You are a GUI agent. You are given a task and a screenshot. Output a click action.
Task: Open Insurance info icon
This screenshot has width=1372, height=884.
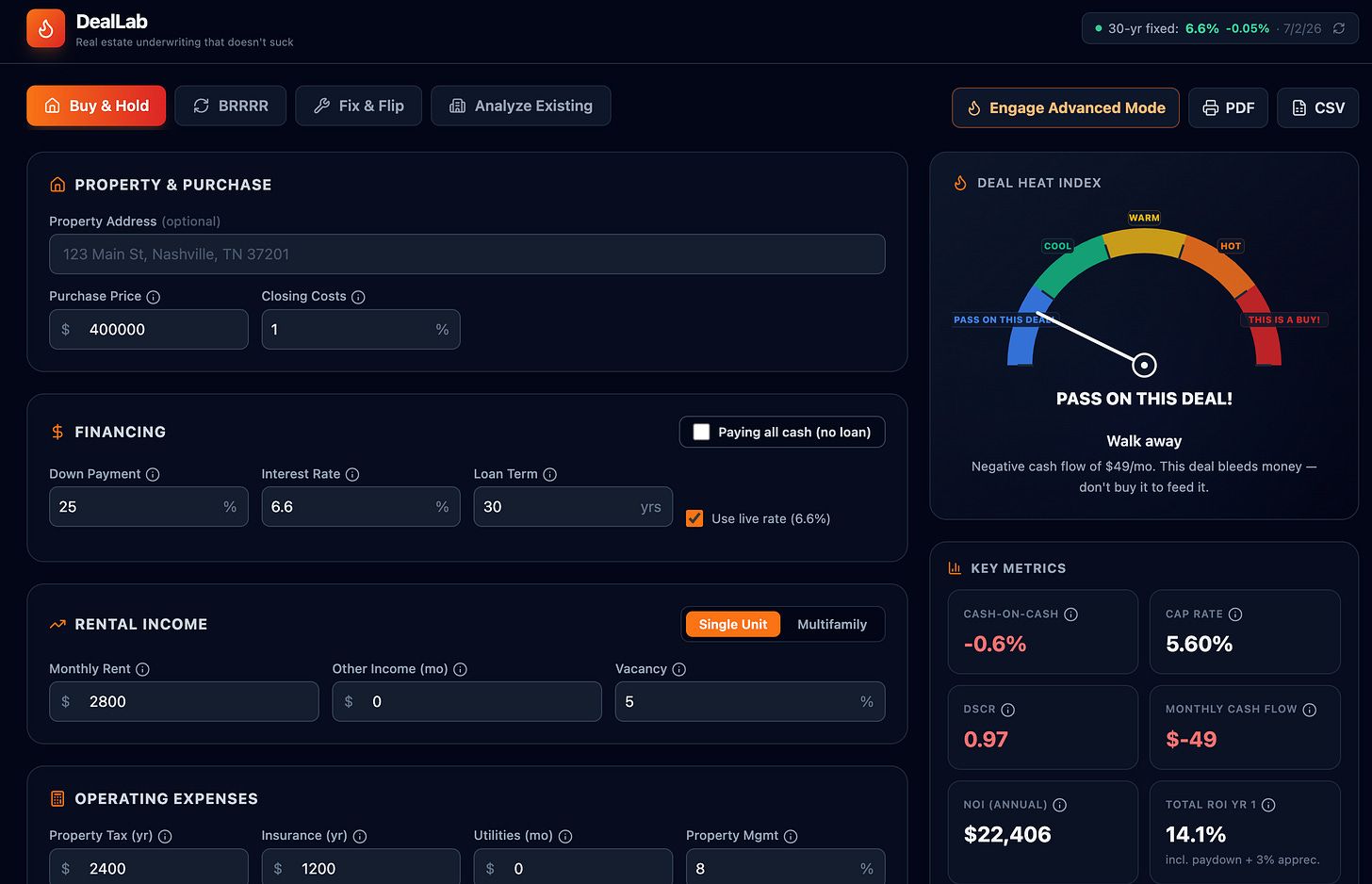(360, 836)
